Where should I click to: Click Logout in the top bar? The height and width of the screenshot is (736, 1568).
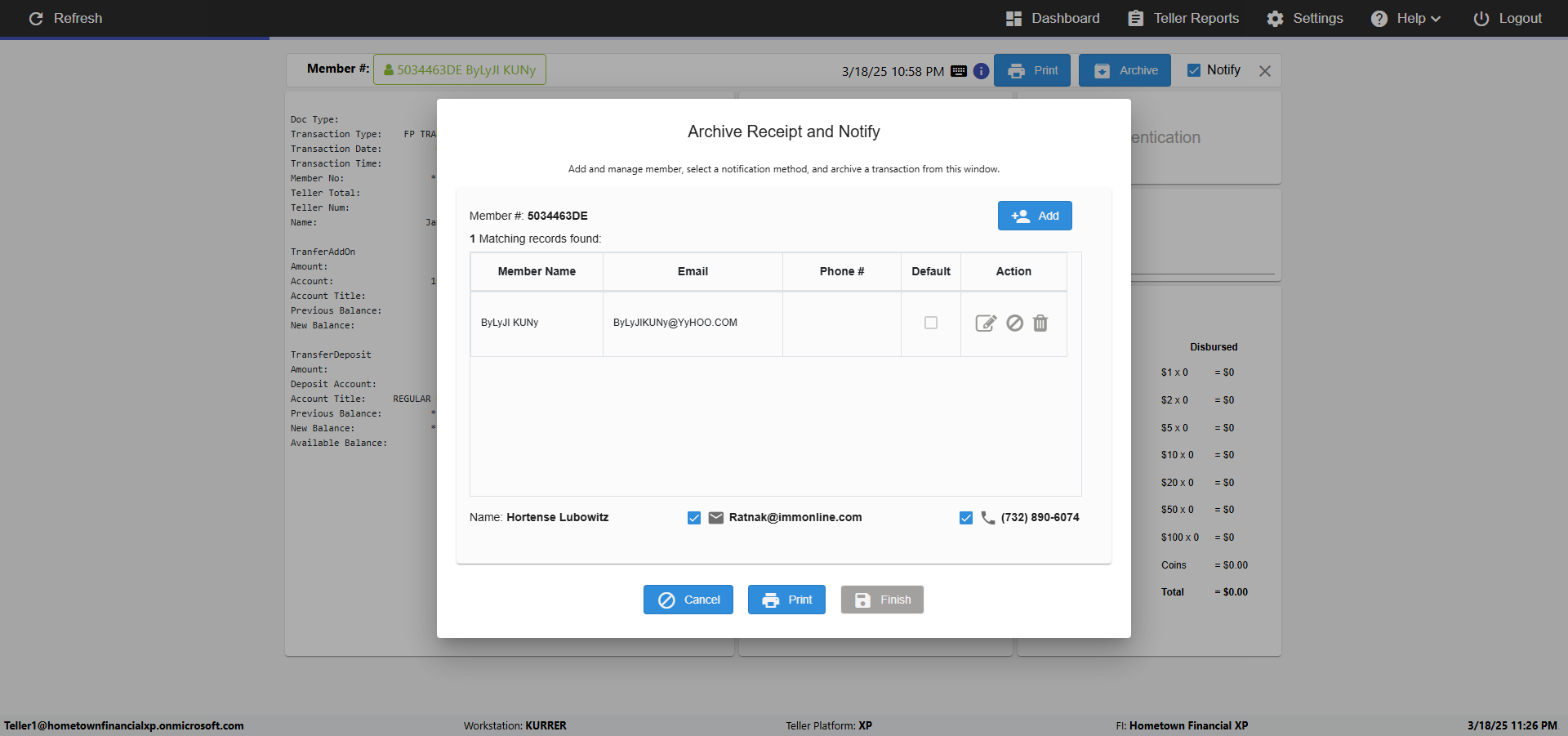click(1508, 18)
